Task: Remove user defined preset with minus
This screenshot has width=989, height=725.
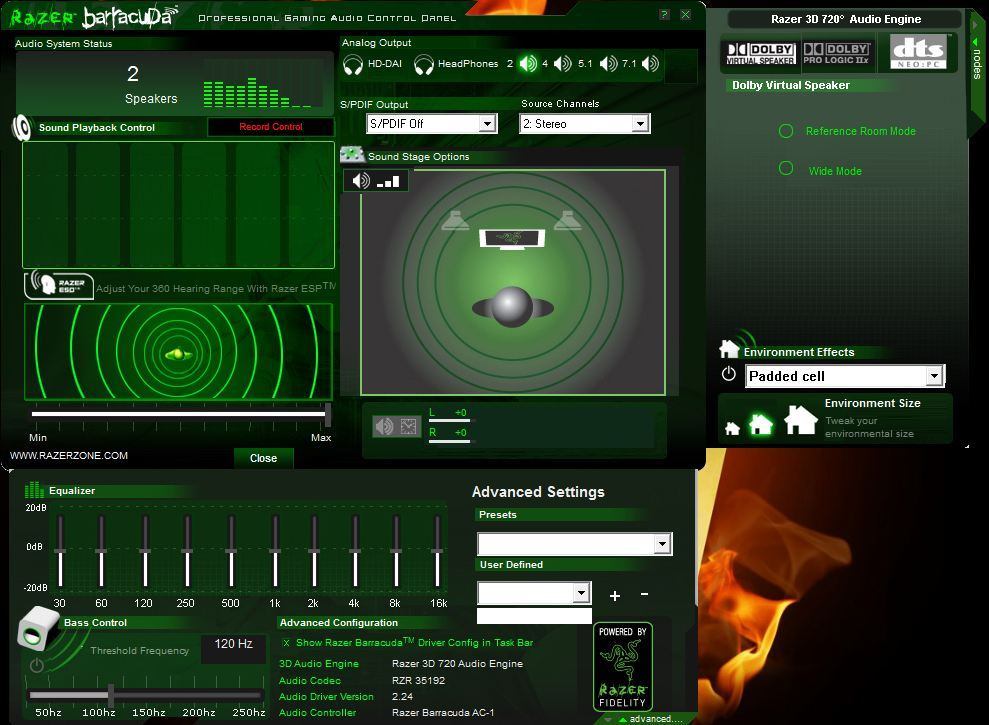Action: click(644, 594)
